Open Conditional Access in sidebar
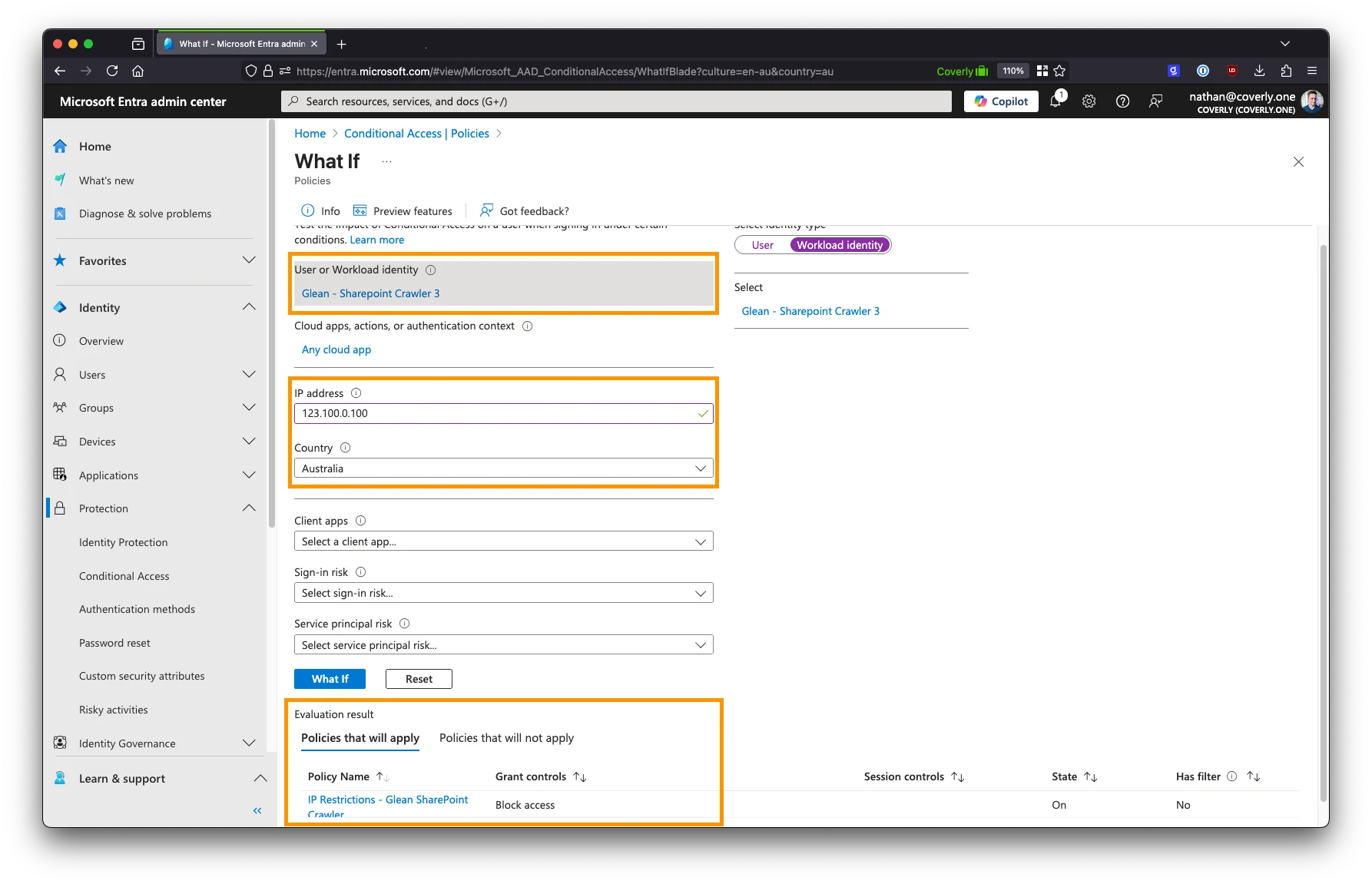The image size is (1372, 884). click(124, 575)
